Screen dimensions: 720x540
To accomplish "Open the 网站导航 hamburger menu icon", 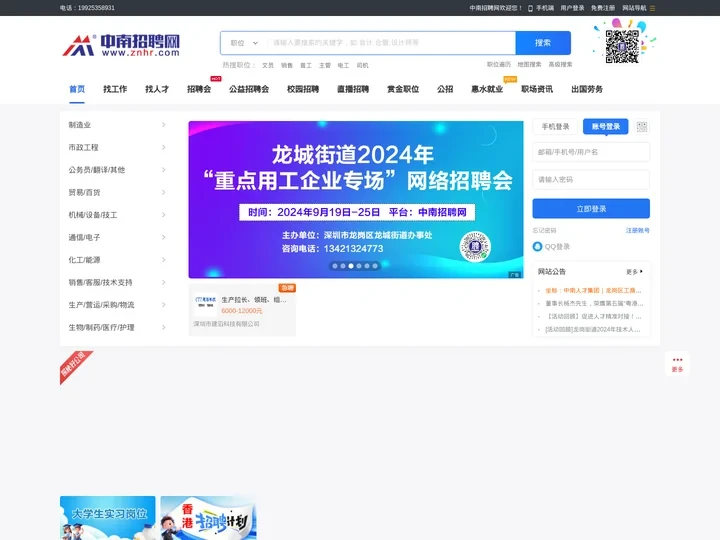I will (652, 8).
